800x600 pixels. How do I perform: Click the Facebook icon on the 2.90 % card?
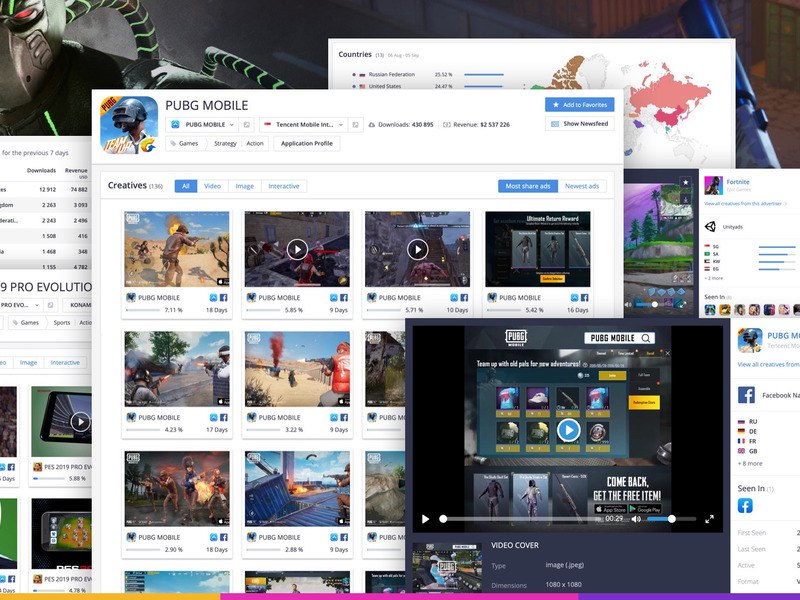point(223,537)
